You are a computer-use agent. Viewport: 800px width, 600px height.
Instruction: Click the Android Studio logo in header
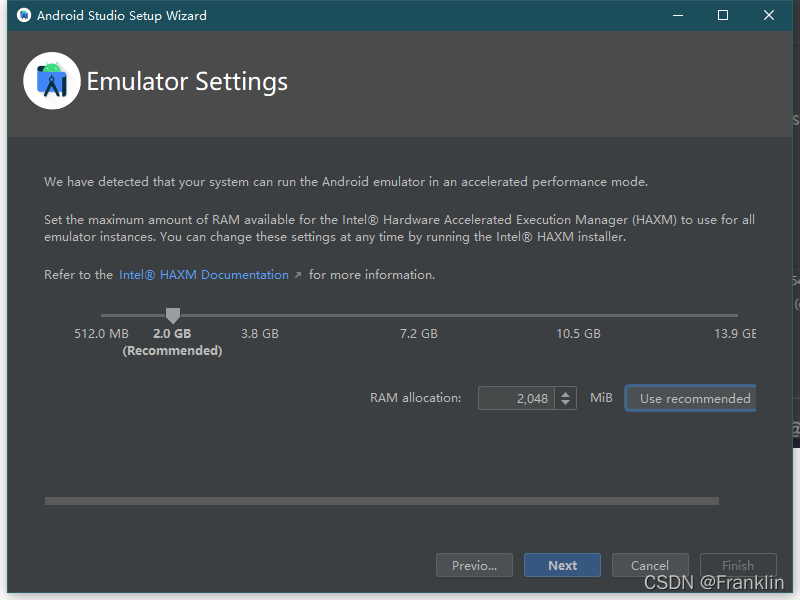click(52, 81)
